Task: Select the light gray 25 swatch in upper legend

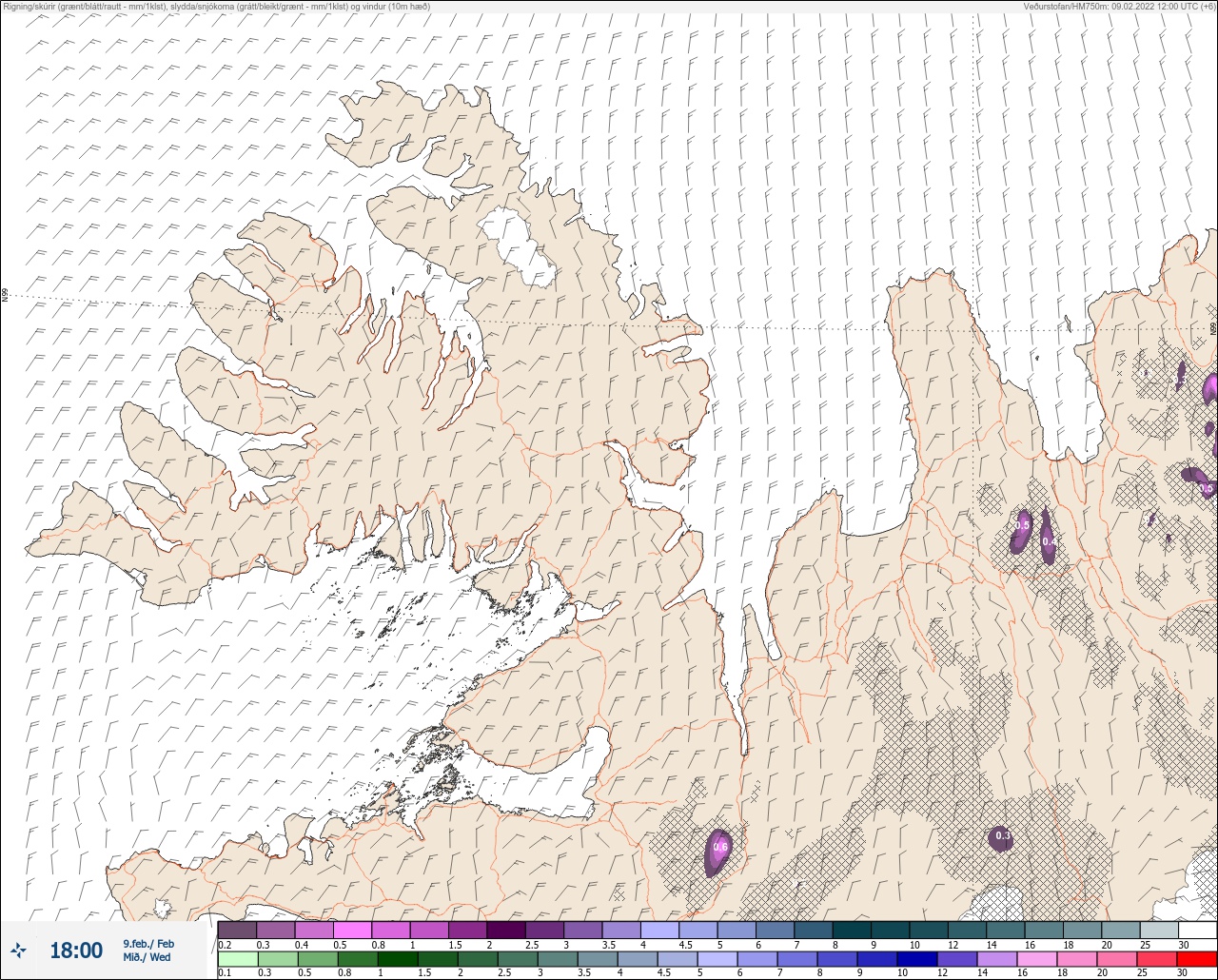Action: point(1159,930)
